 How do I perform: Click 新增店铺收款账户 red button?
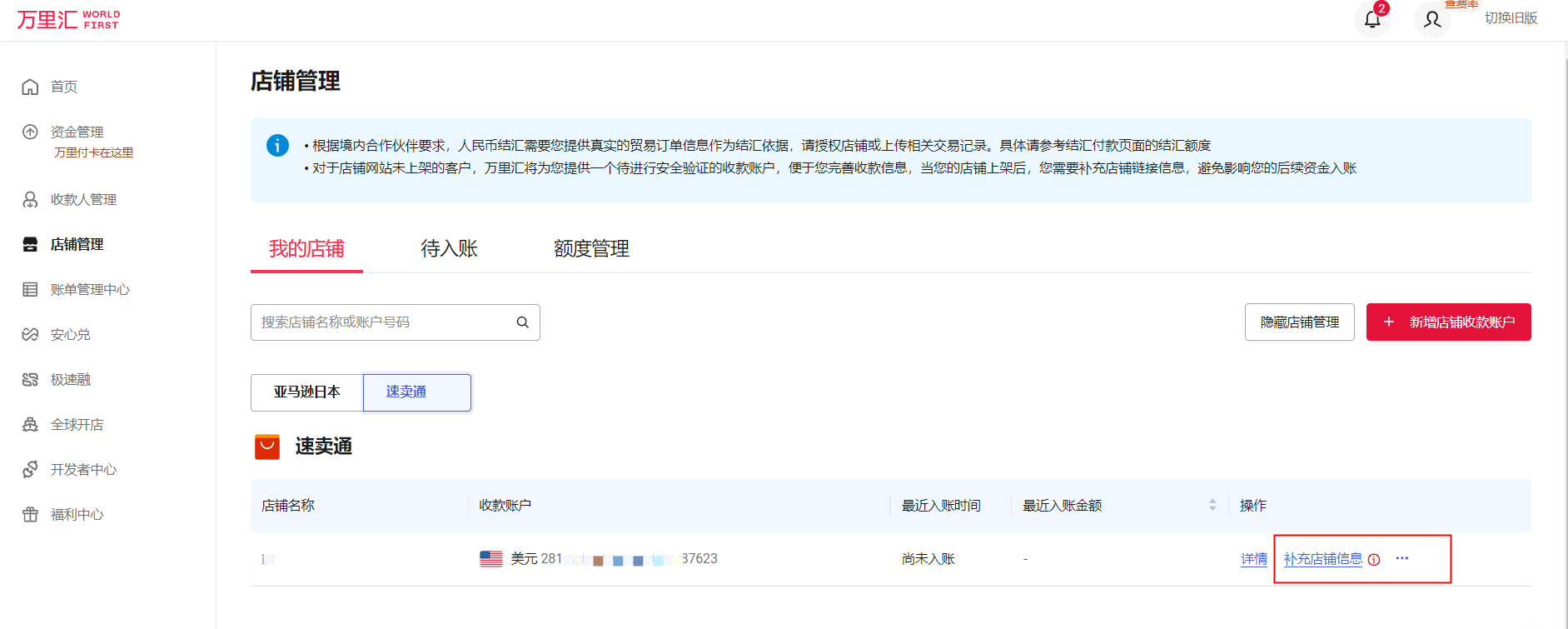tap(1448, 322)
